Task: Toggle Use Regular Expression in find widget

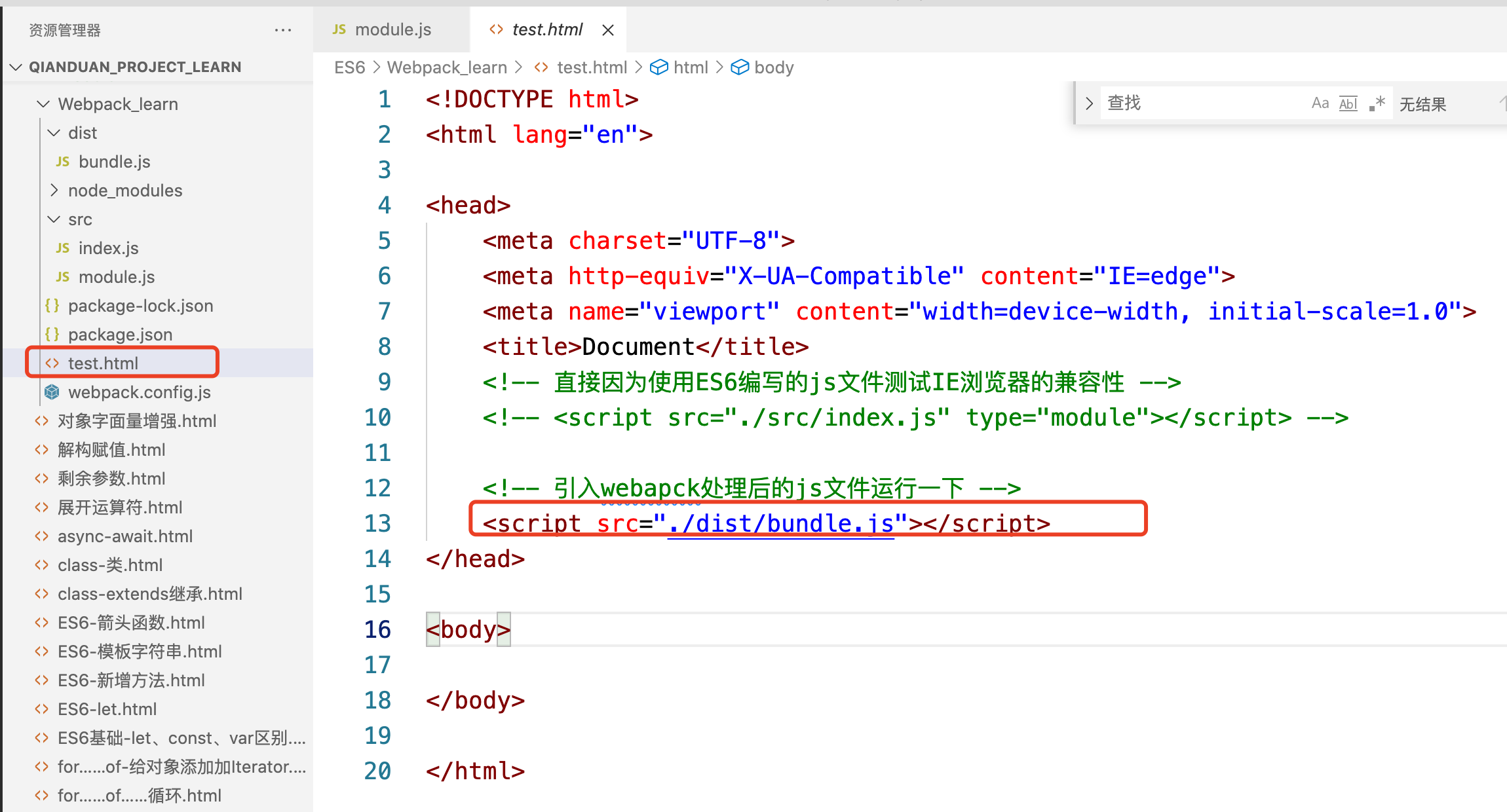Action: coord(1377,103)
